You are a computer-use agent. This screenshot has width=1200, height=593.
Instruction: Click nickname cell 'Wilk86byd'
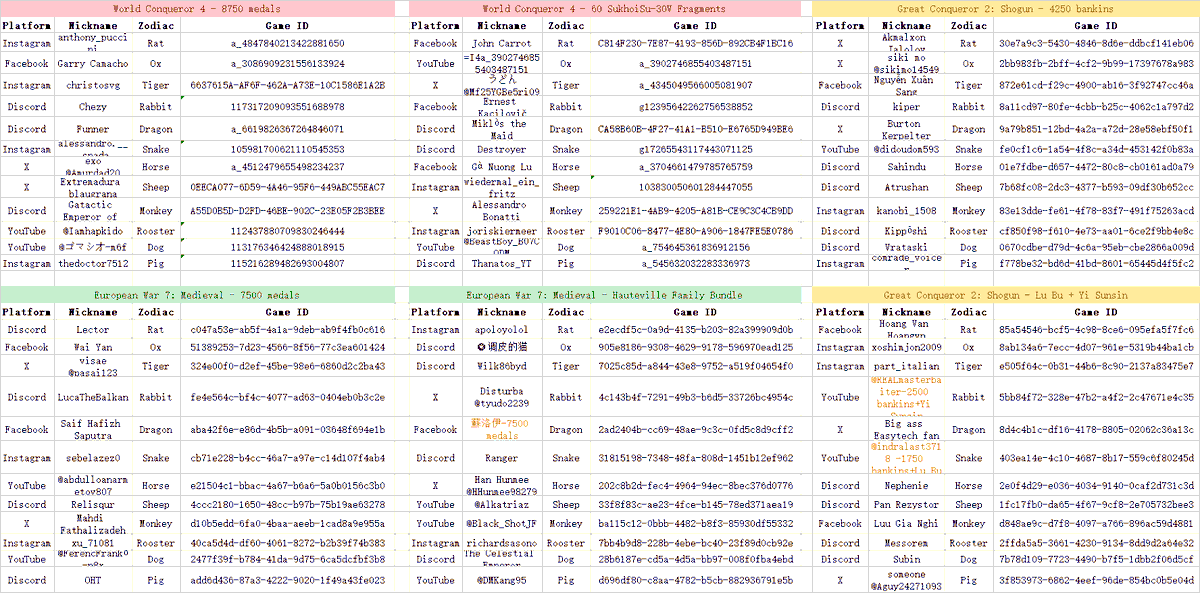[502, 366]
